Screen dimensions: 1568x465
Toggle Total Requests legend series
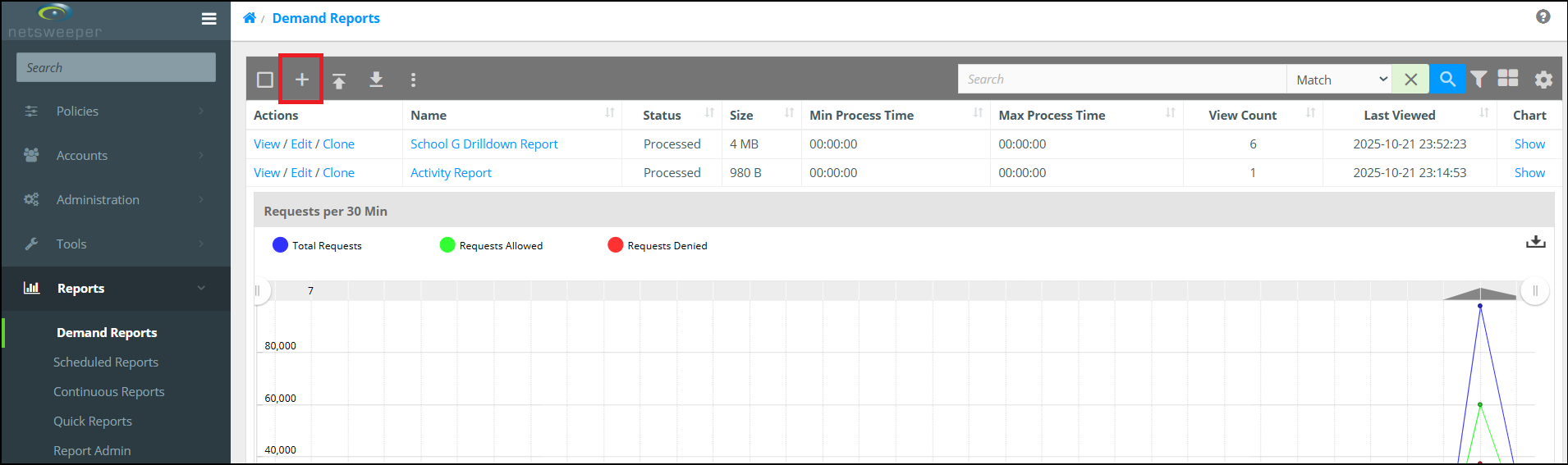coord(317,245)
